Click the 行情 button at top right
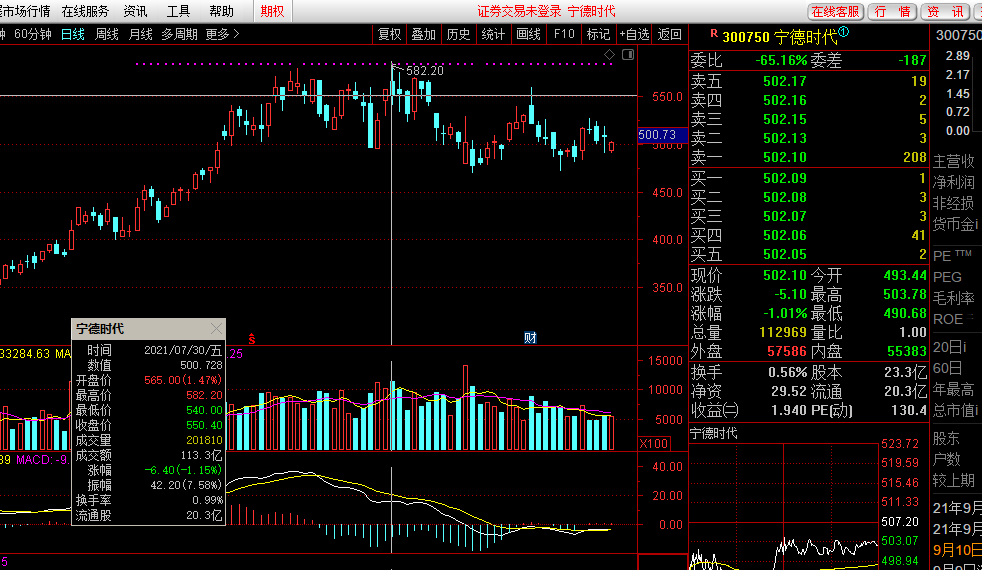 (x=892, y=12)
